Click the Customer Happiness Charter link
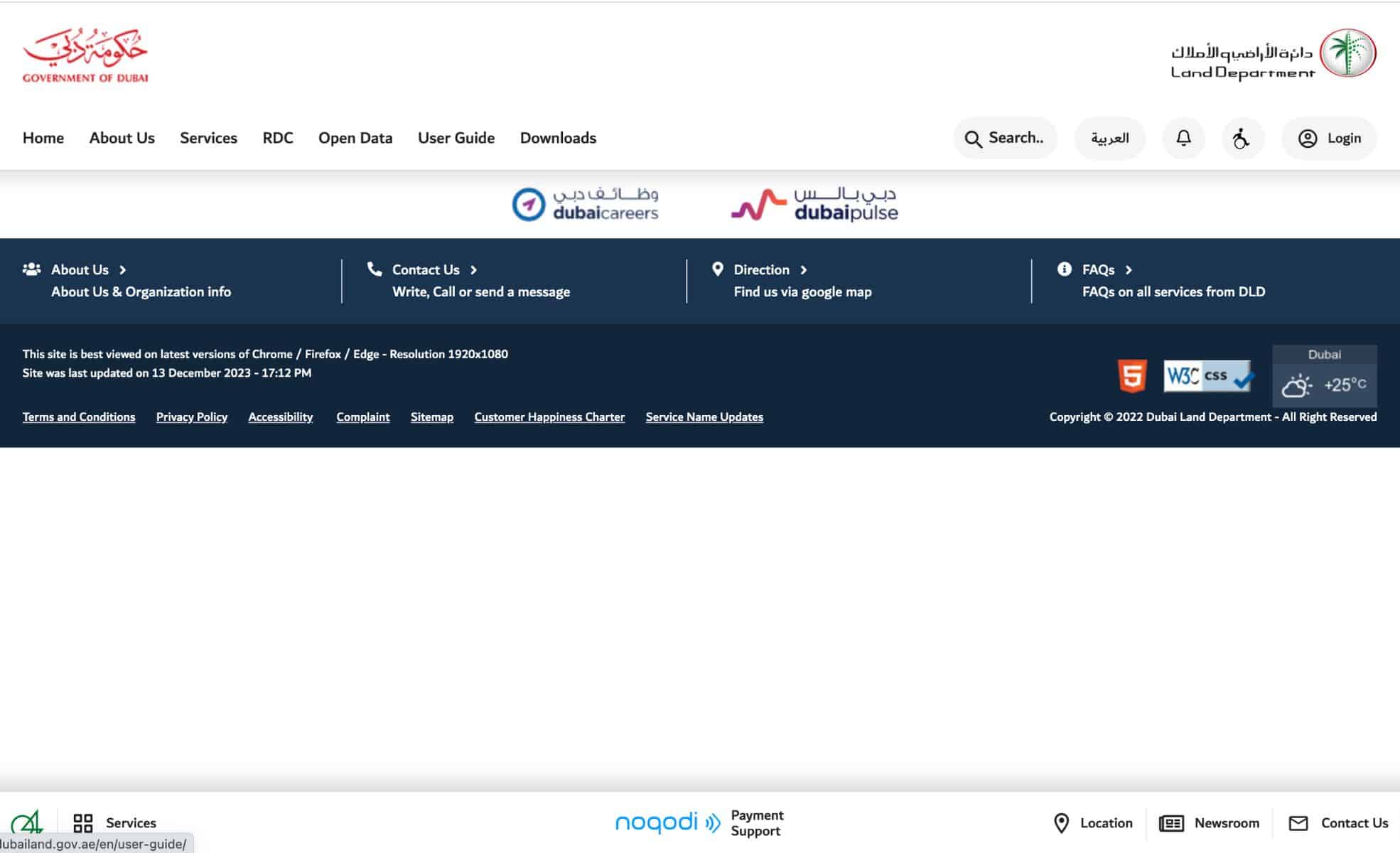The width and height of the screenshot is (1400, 853). coord(549,417)
